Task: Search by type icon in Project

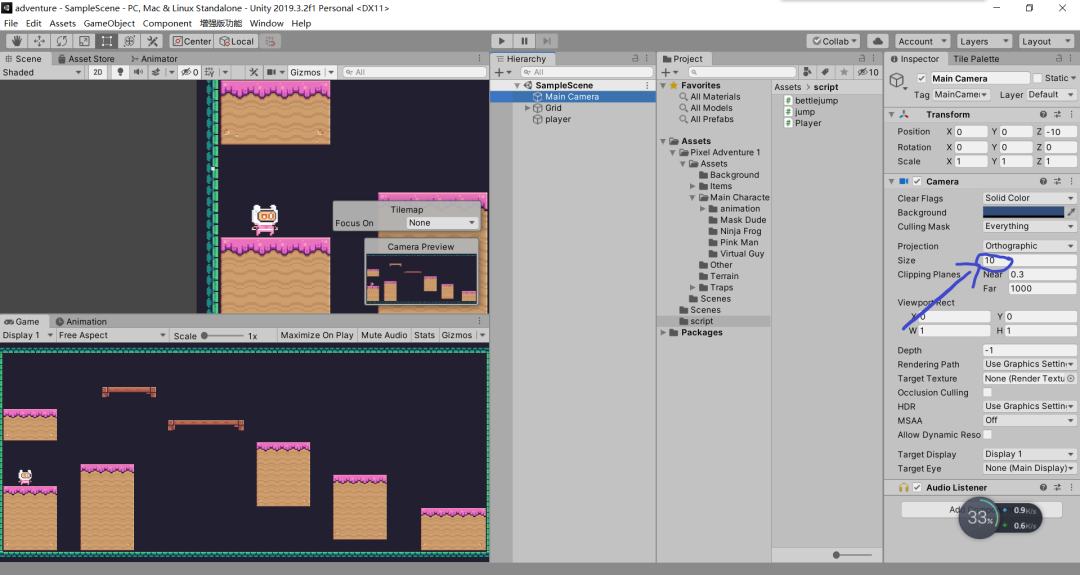Action: click(807, 72)
